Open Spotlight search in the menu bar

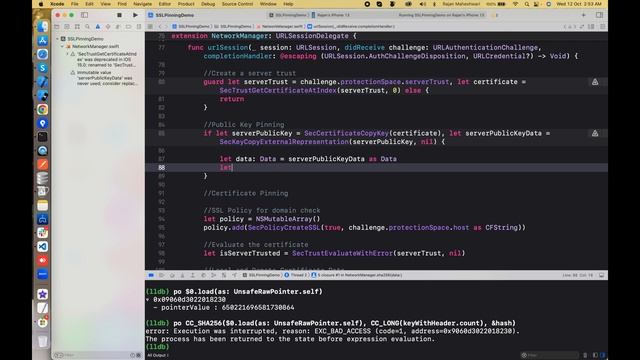[x=527, y=4]
